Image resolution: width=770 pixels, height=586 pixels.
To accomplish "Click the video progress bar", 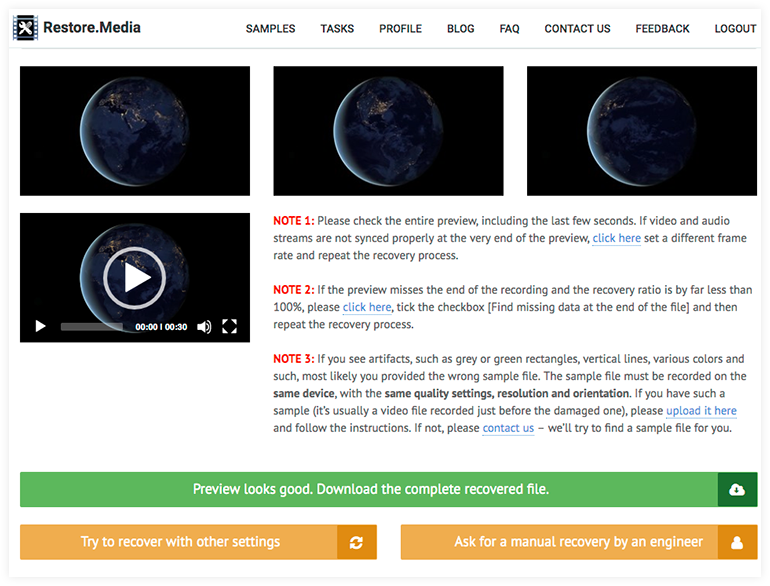I will coord(92,327).
